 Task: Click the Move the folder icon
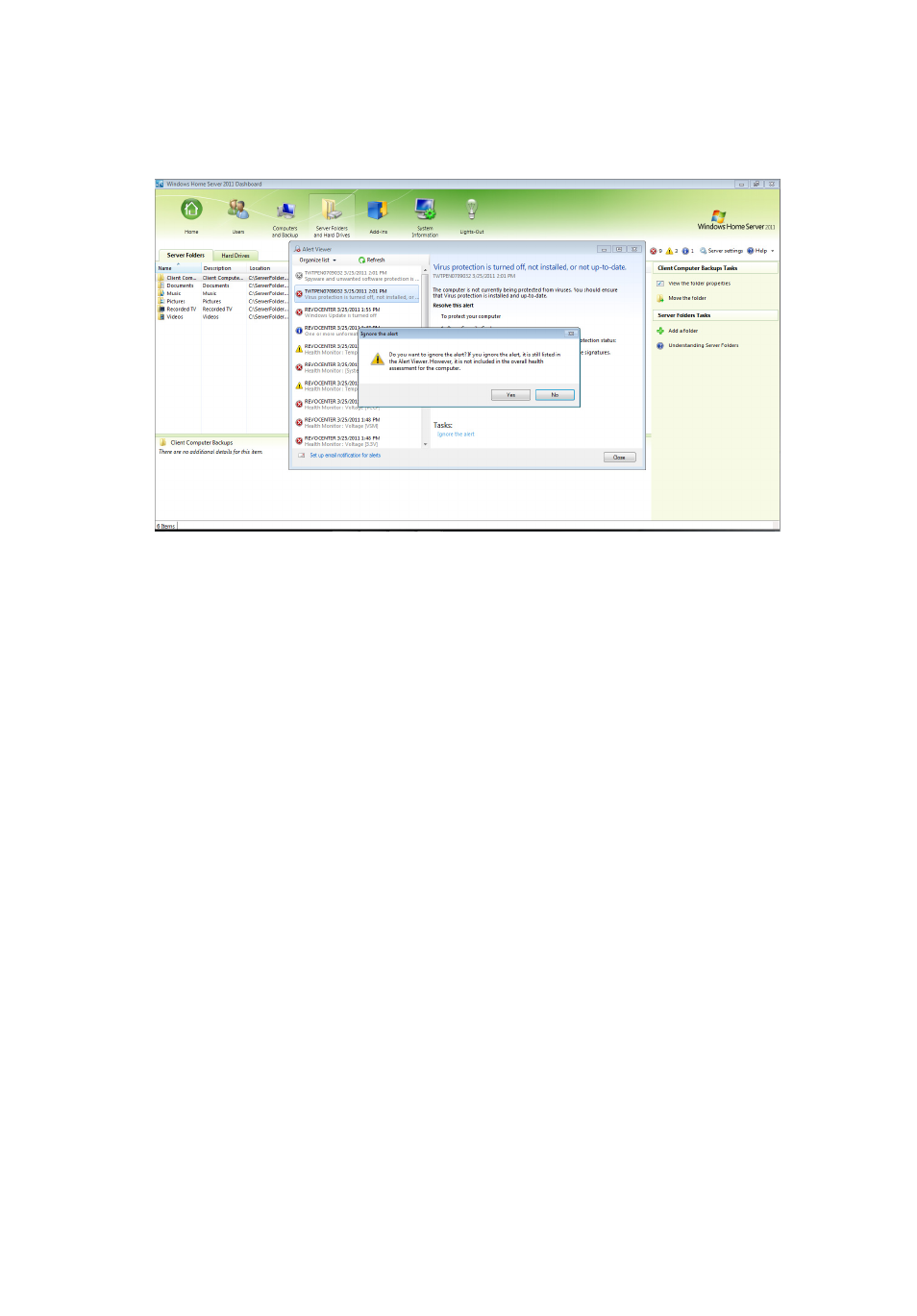[660, 298]
